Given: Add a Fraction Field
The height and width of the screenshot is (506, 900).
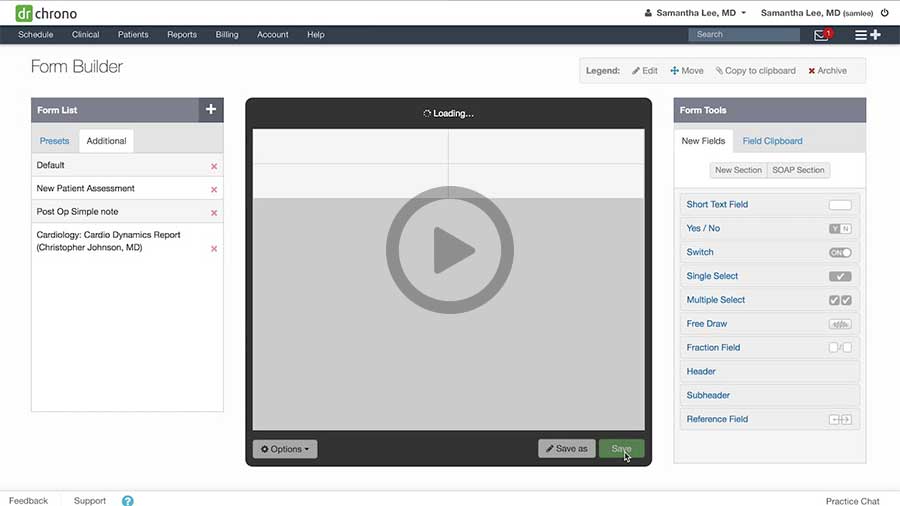Looking at the screenshot, I should click(769, 348).
